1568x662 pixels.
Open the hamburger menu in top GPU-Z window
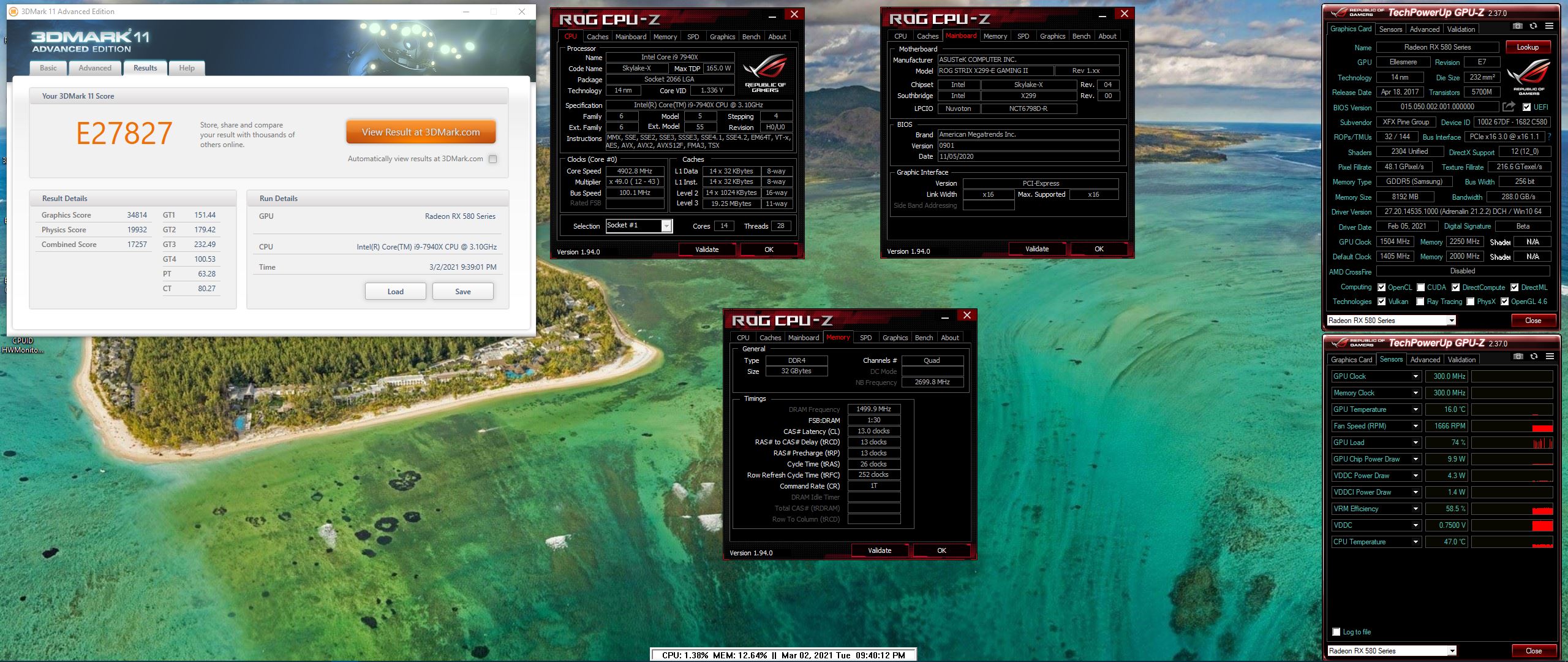1549,26
